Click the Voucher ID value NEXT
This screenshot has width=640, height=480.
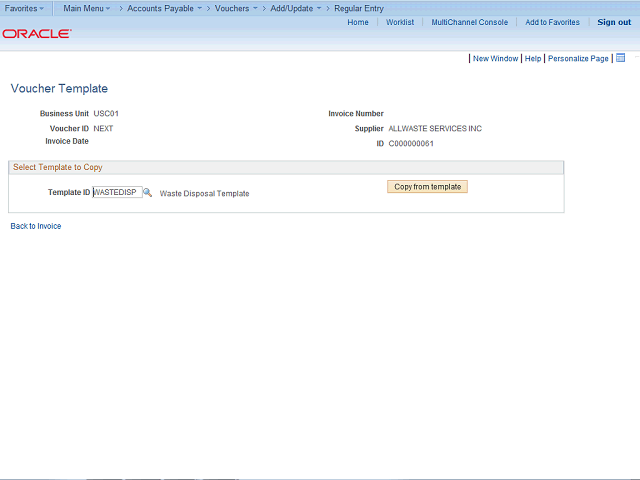[x=103, y=129]
